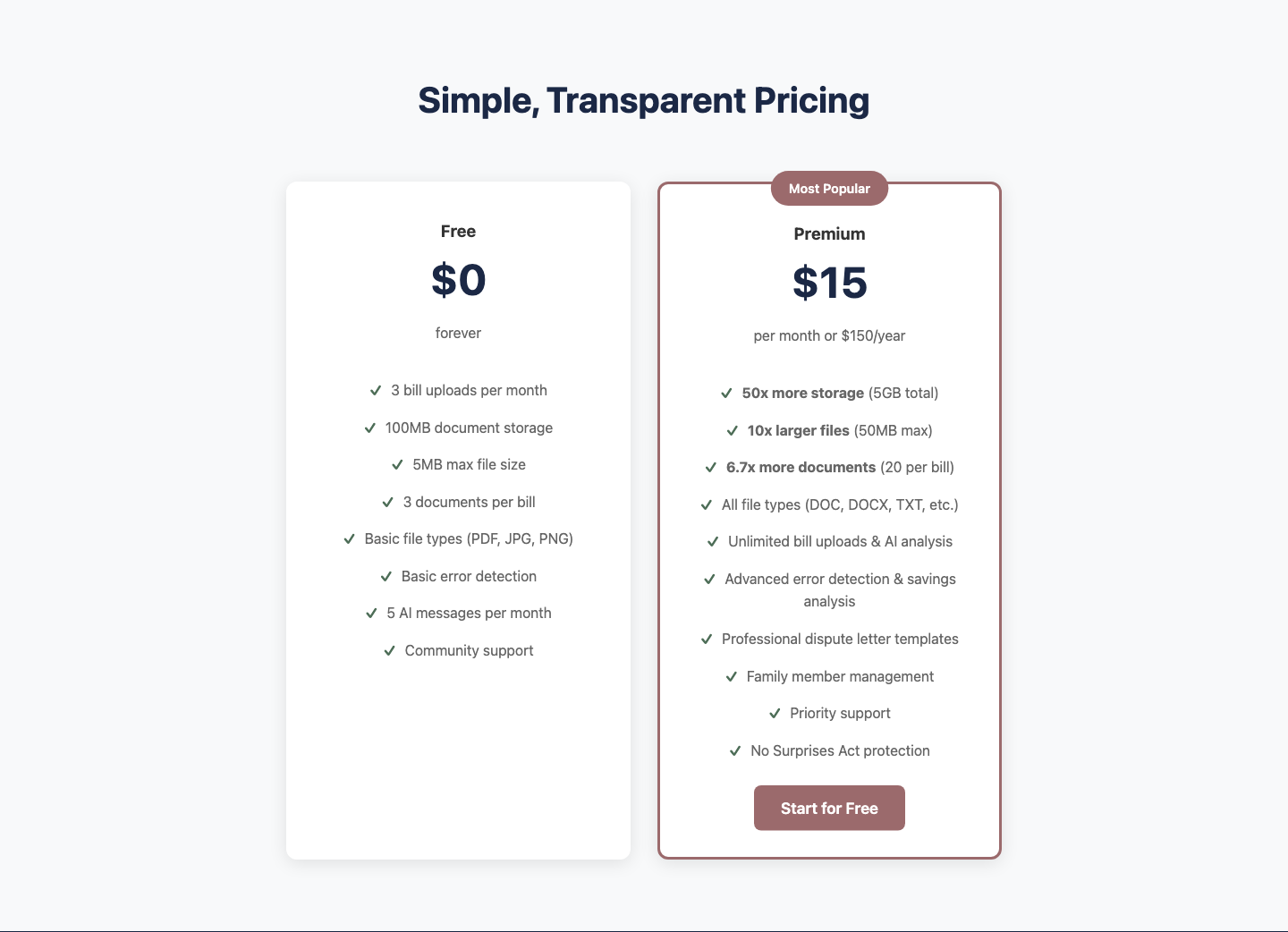
Task: Select the 'Premium' plan title
Action: point(829,233)
